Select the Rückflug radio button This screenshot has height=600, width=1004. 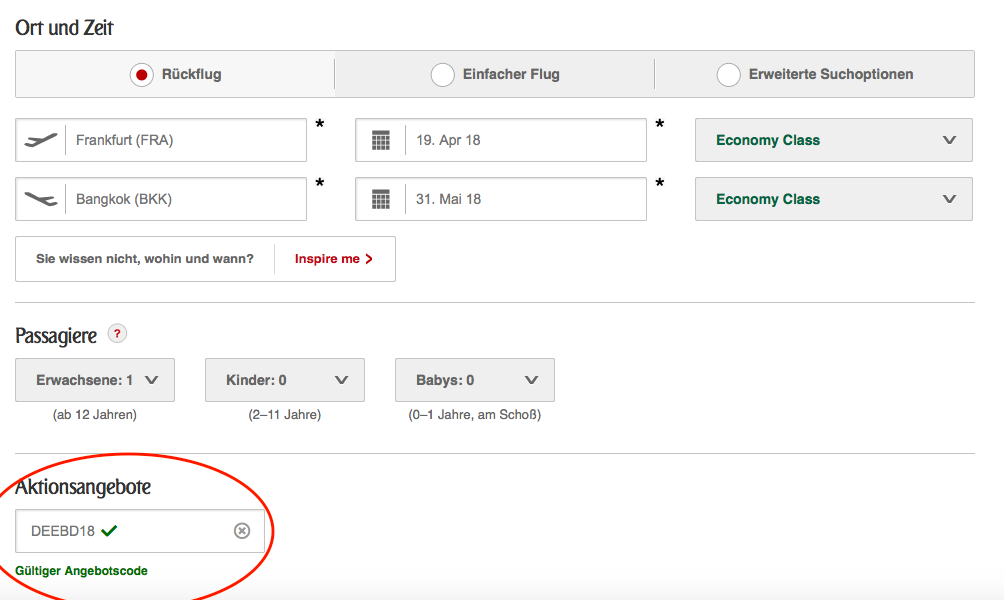click(x=142, y=75)
